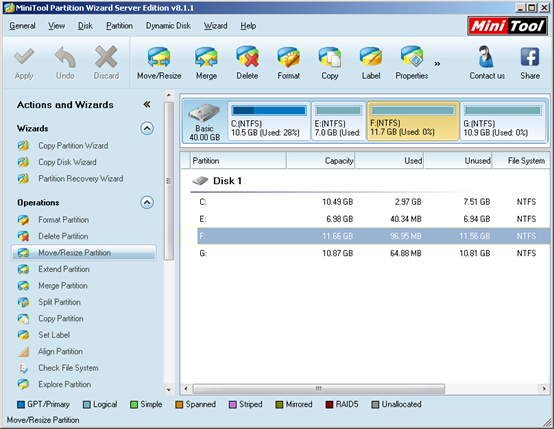Click the horizontal scrollbar thumb

pos(319,389)
